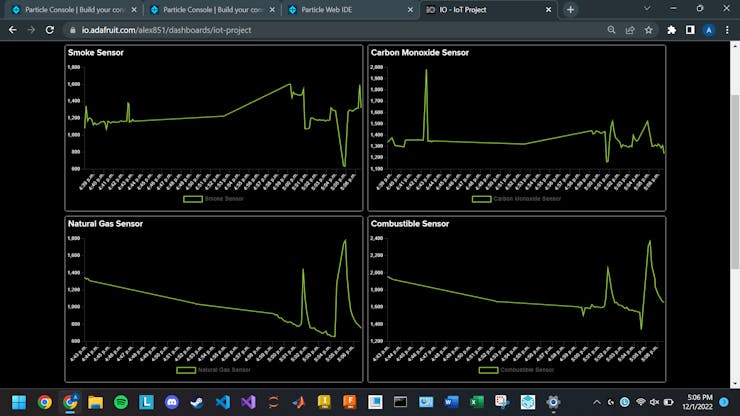Click the muted volume tray icon
Image resolution: width=740 pixels, height=416 pixels.
coord(654,402)
